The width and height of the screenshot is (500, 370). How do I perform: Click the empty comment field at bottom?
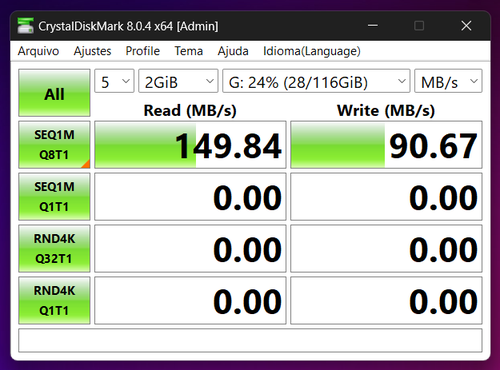click(250, 340)
